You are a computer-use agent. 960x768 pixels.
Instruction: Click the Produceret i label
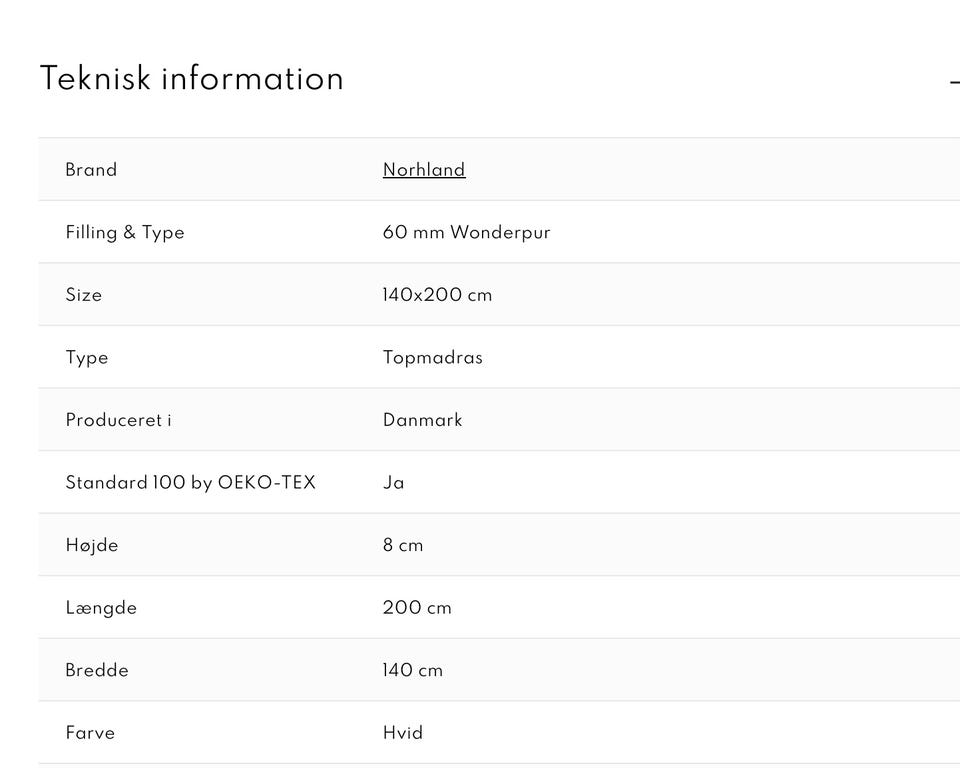coord(118,420)
